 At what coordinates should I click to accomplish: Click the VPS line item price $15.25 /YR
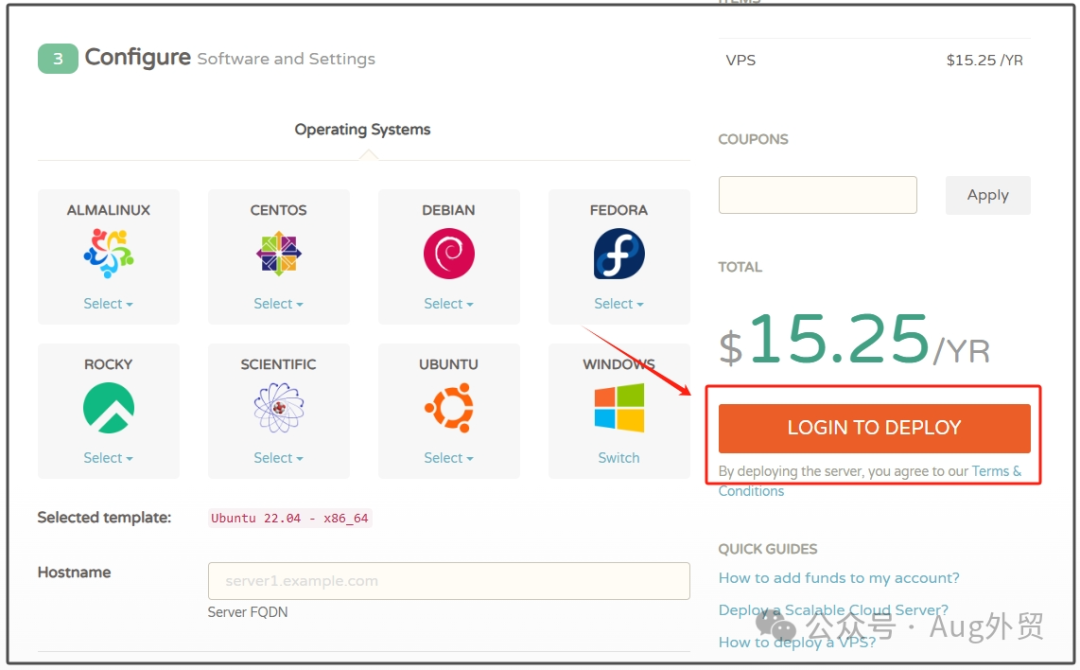tap(984, 60)
